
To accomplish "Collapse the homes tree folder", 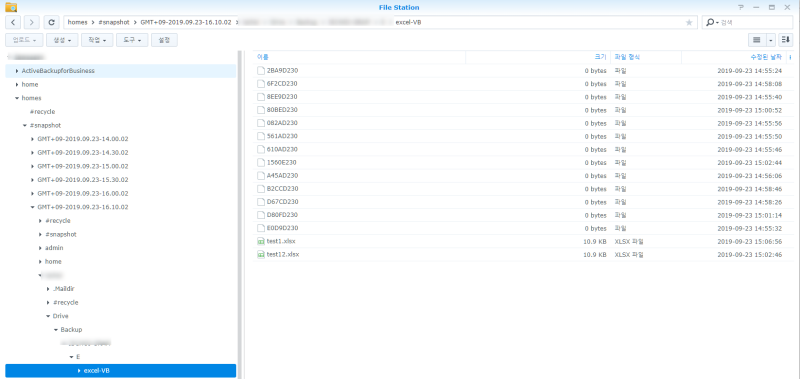I will pos(17,98).
